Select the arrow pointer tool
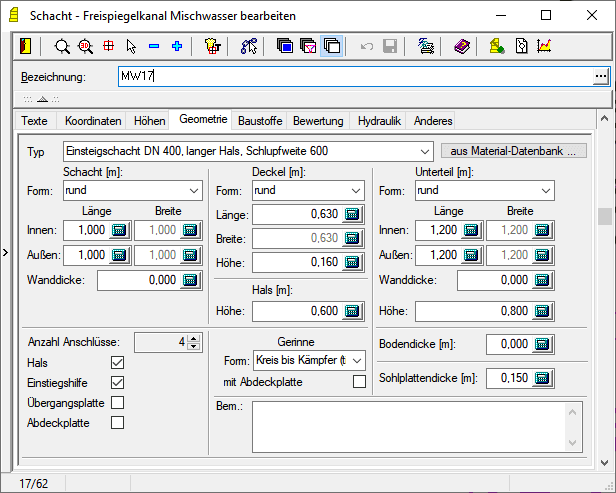 [x=131, y=46]
